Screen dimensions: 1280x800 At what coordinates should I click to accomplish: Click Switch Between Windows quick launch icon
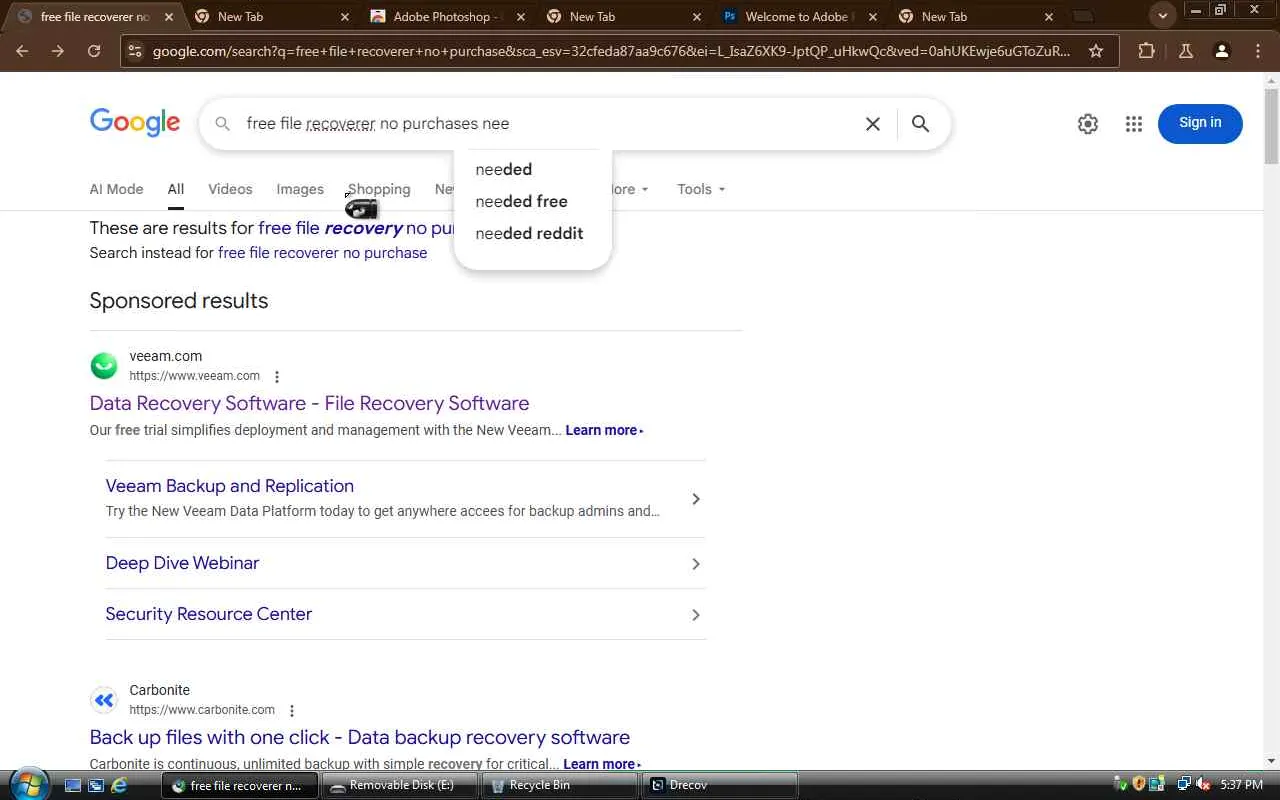click(96, 785)
